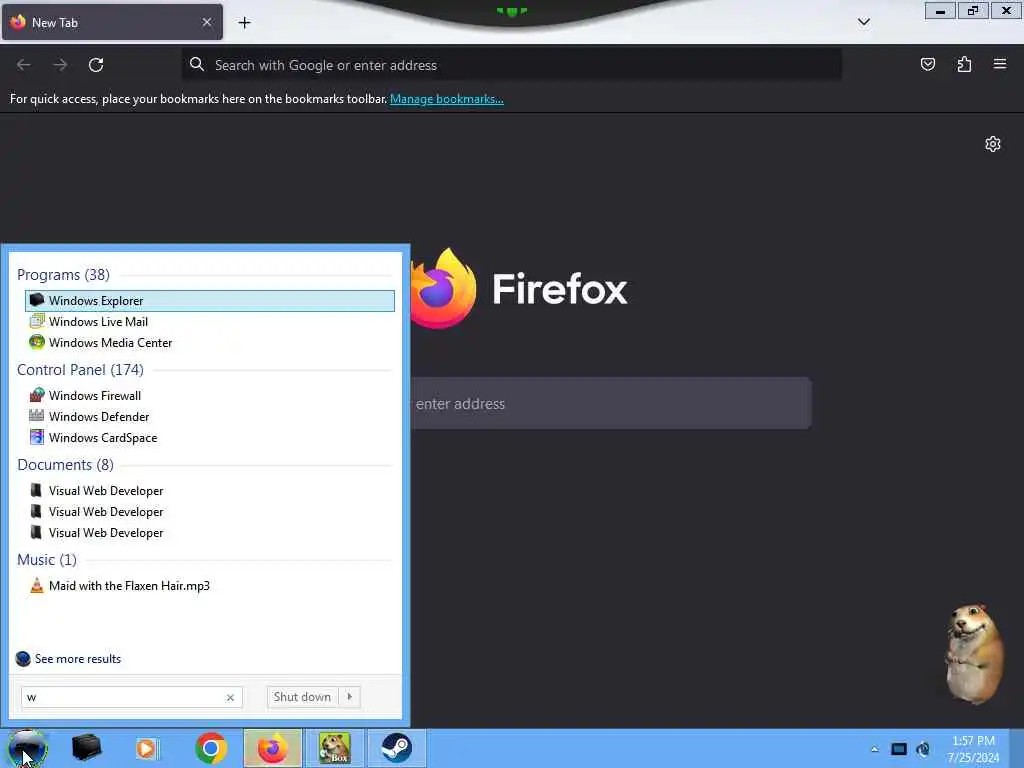1024x768 pixels.
Task: Open new tab personalize gear icon
Action: 993,144
